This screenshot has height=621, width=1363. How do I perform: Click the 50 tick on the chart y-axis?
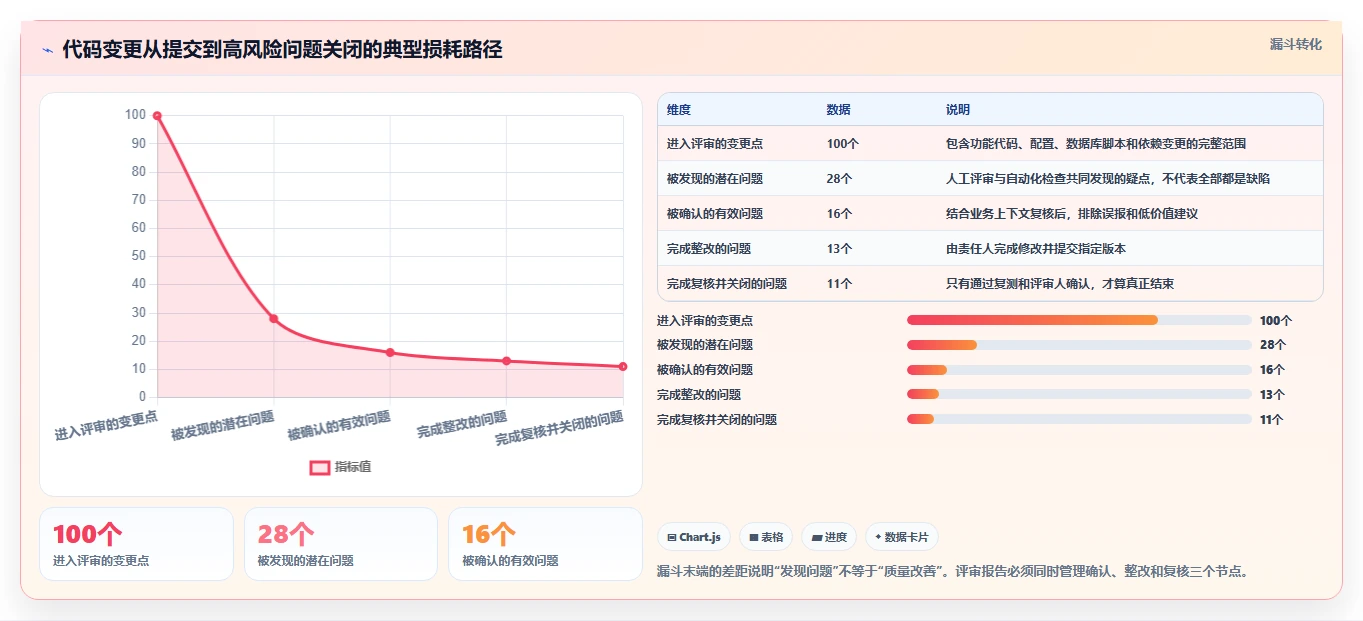[x=138, y=256]
